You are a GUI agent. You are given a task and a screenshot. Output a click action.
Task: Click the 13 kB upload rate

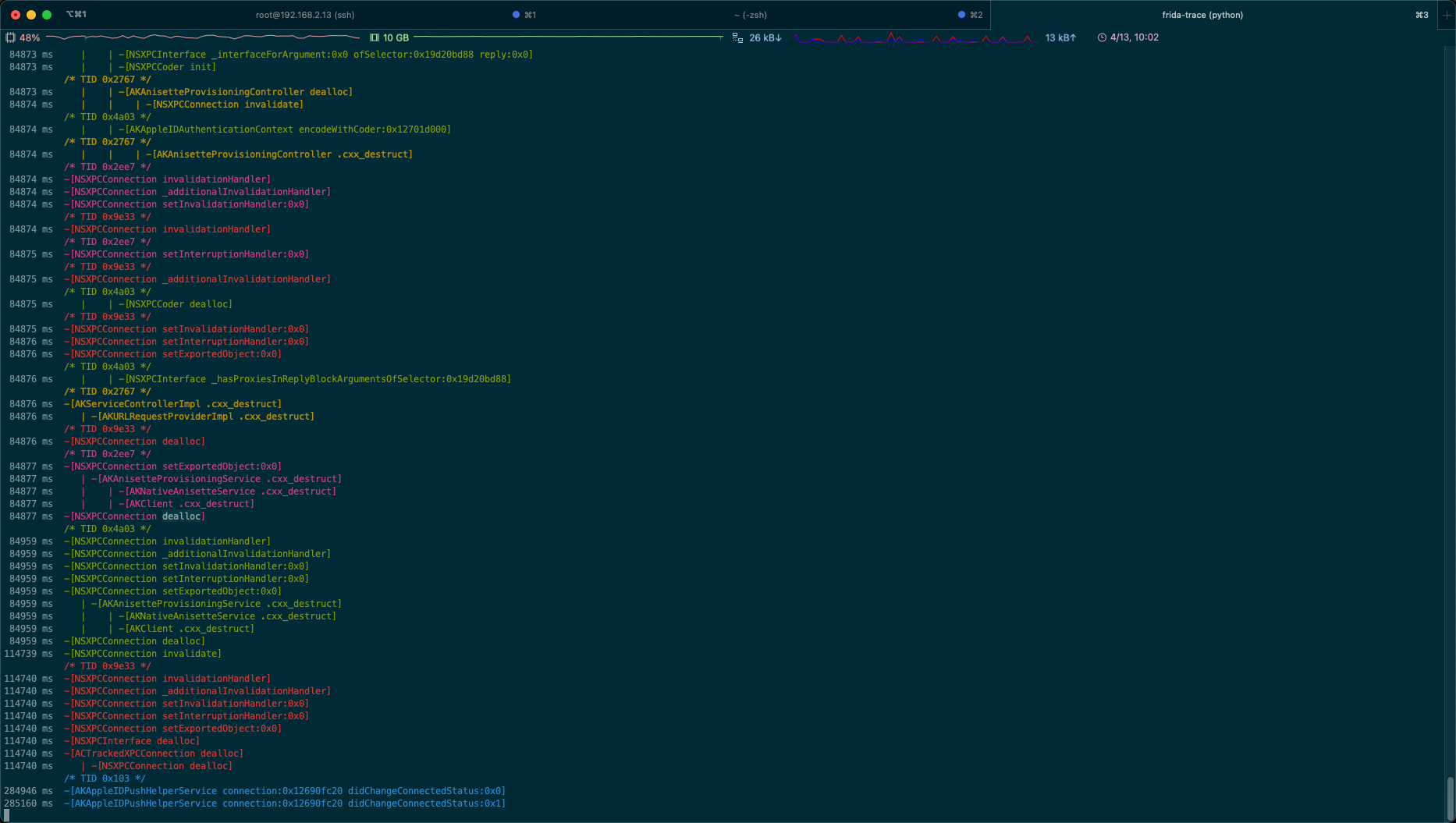coord(1060,37)
